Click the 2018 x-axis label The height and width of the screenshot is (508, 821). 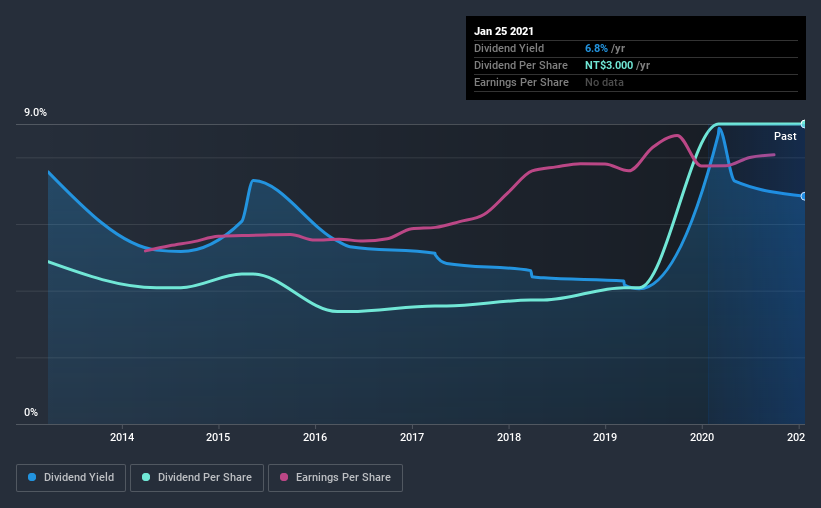coord(508,437)
